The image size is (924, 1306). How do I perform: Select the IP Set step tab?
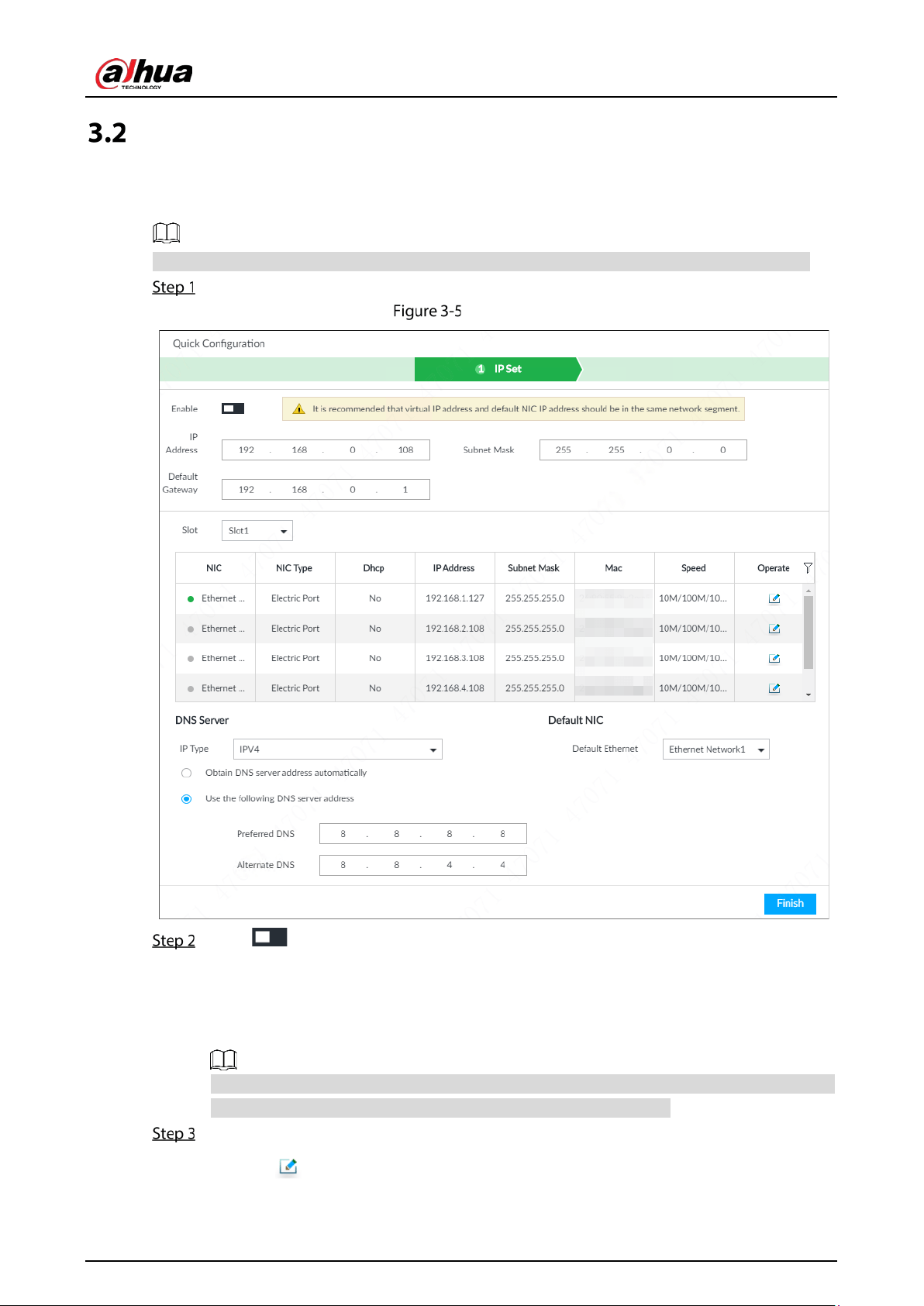click(x=498, y=369)
